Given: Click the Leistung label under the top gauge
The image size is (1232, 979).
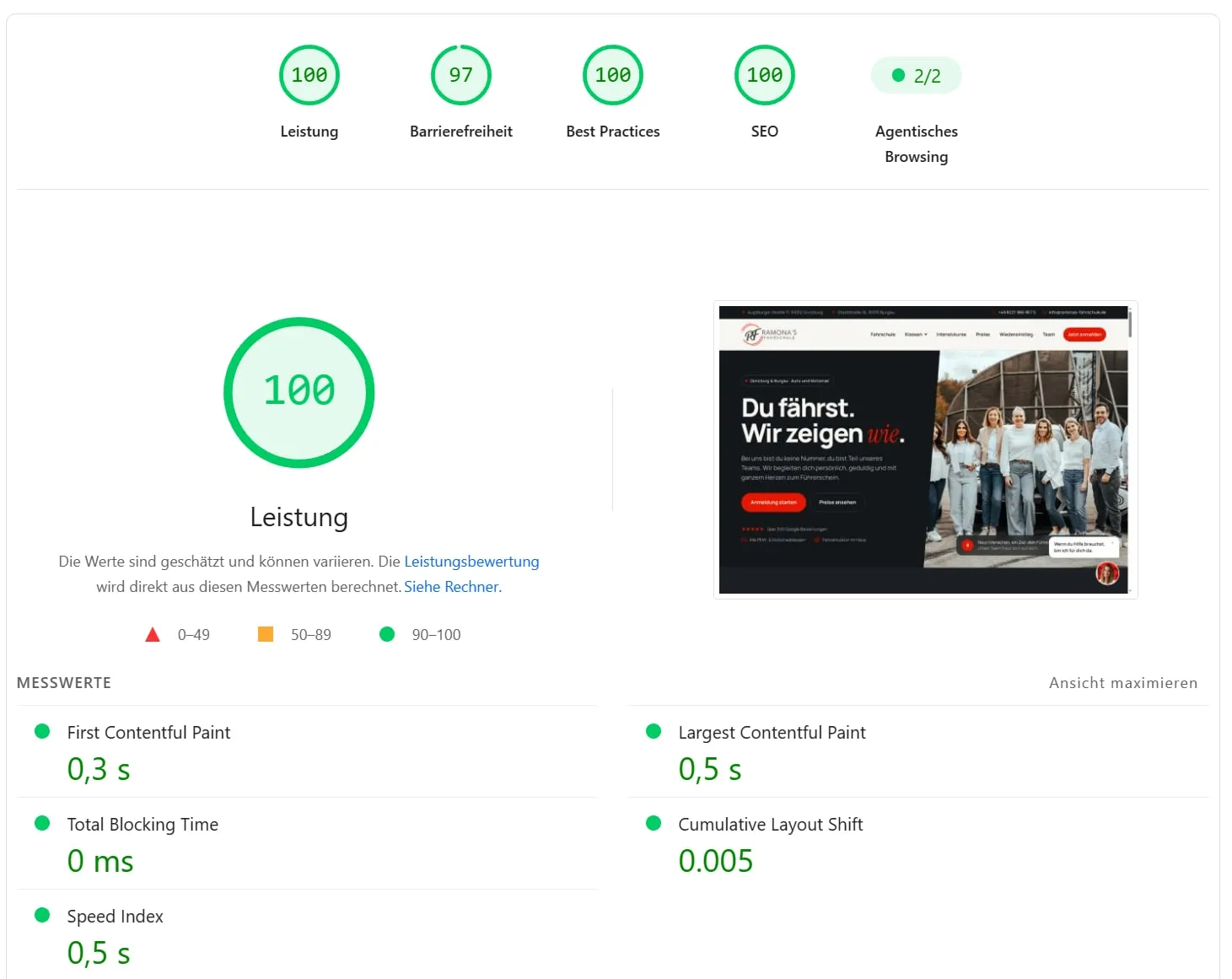Looking at the screenshot, I should (x=309, y=132).
